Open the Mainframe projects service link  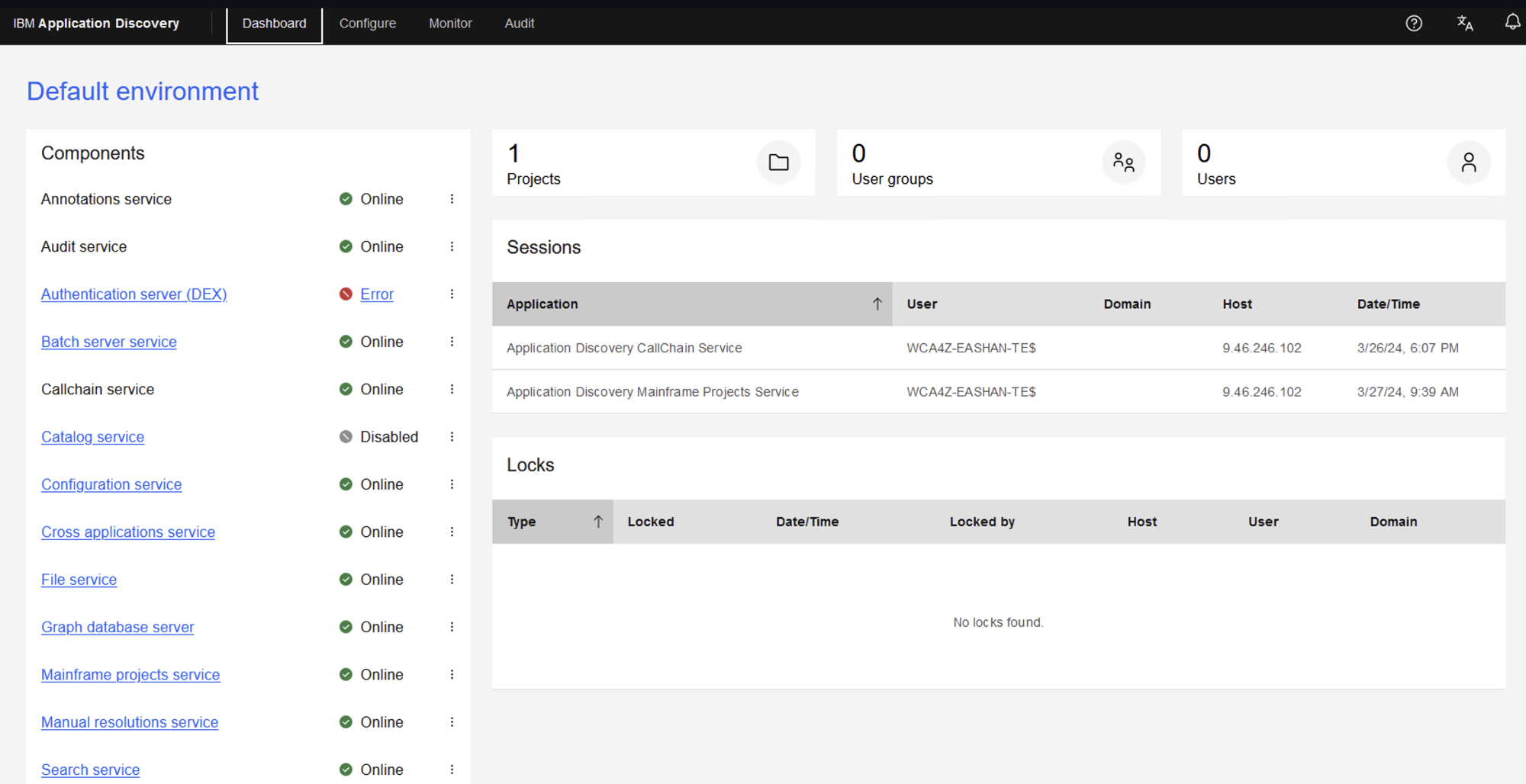click(x=130, y=675)
